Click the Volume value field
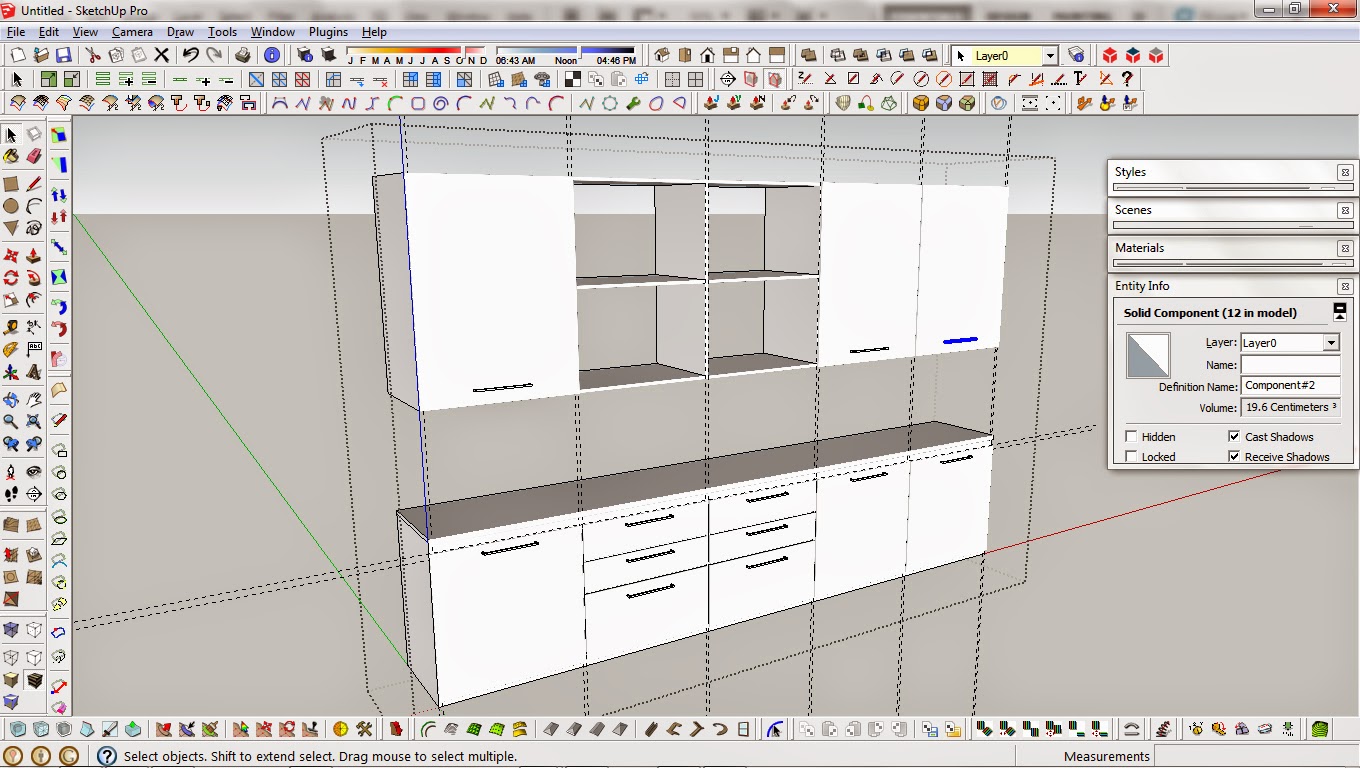 pyautogui.click(x=1290, y=407)
